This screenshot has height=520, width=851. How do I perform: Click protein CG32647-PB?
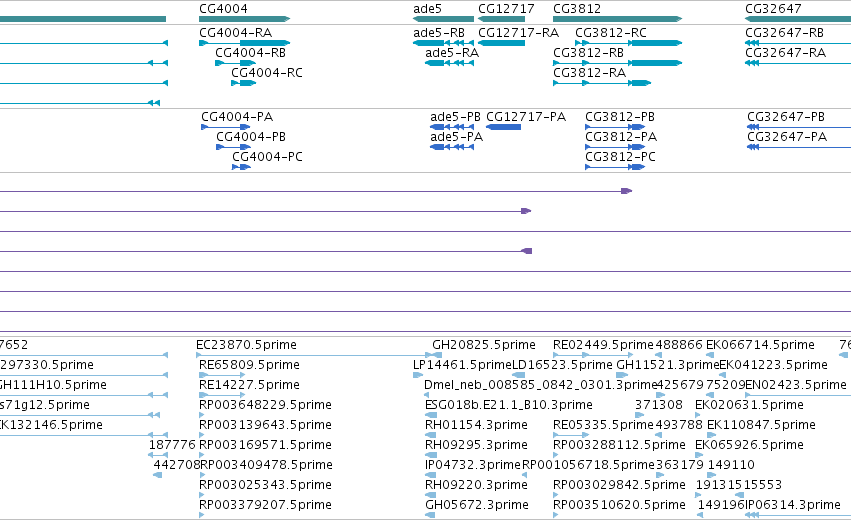[x=786, y=117]
